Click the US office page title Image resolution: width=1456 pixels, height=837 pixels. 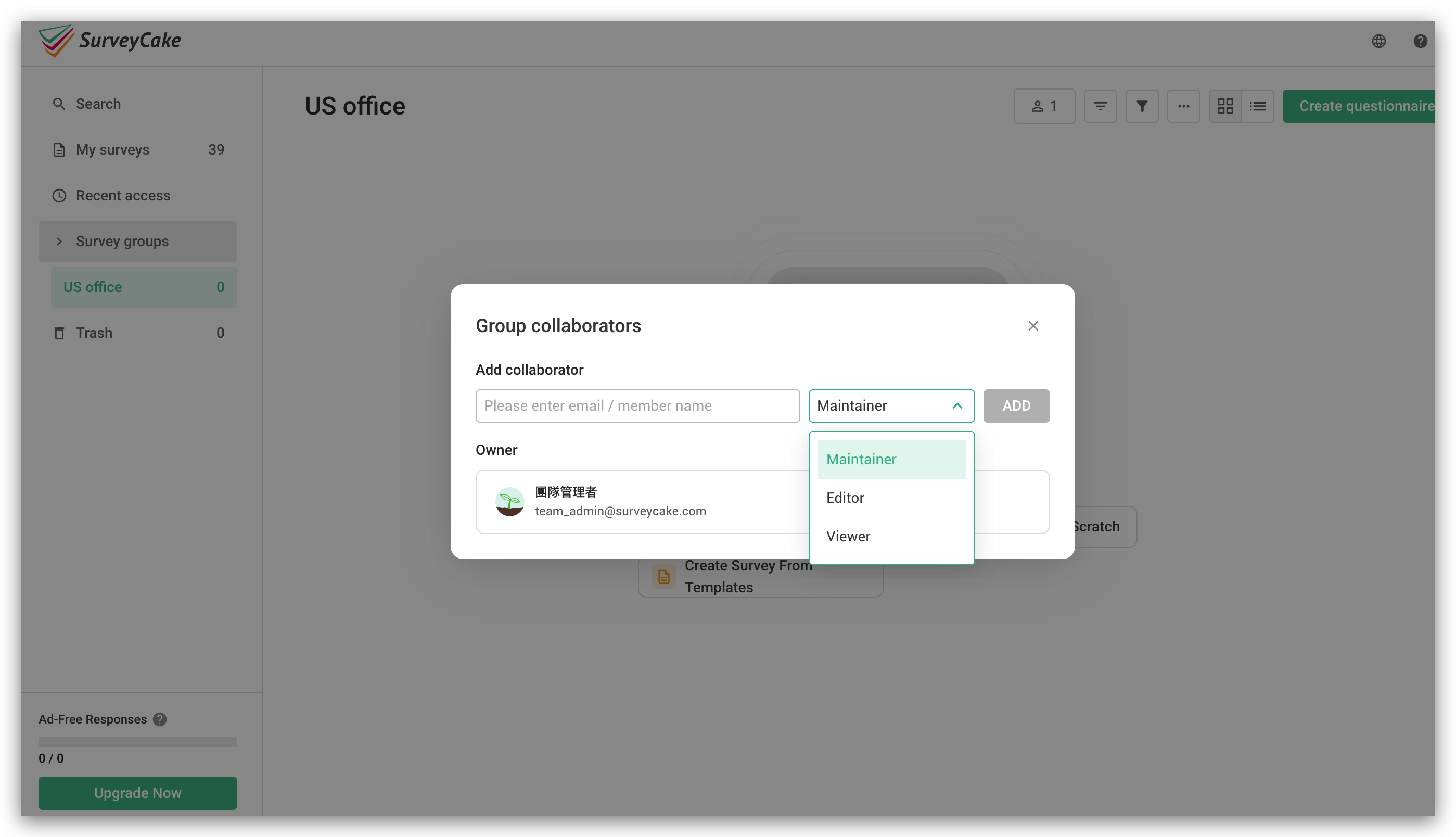(x=355, y=106)
